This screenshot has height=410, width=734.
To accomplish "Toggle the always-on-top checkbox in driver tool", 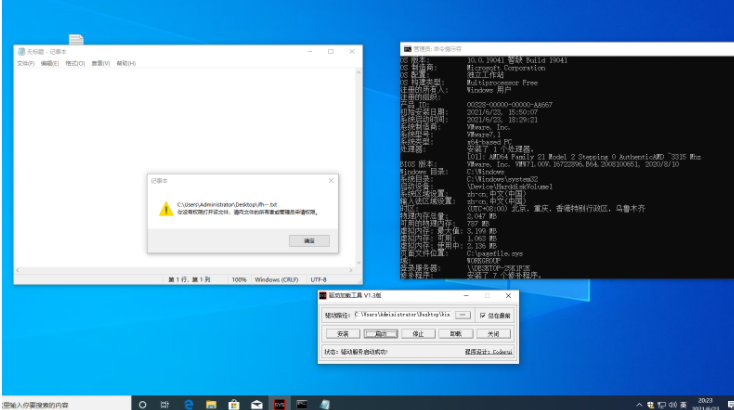I will click(x=483, y=315).
